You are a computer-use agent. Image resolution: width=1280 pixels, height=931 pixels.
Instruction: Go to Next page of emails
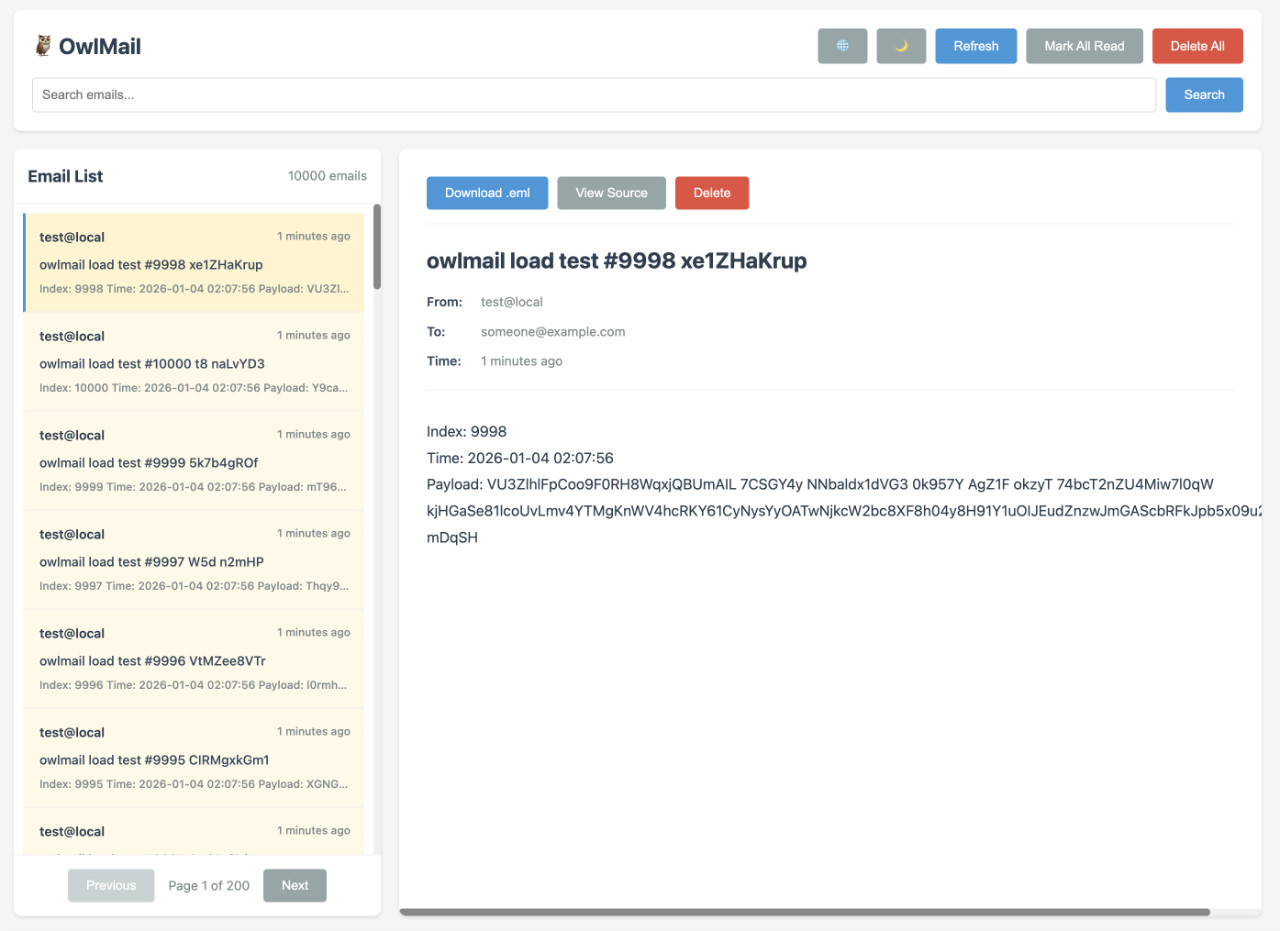pyautogui.click(x=294, y=885)
